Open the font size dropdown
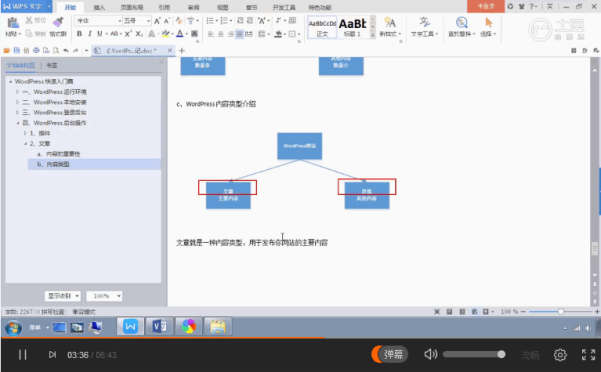 click(149, 21)
